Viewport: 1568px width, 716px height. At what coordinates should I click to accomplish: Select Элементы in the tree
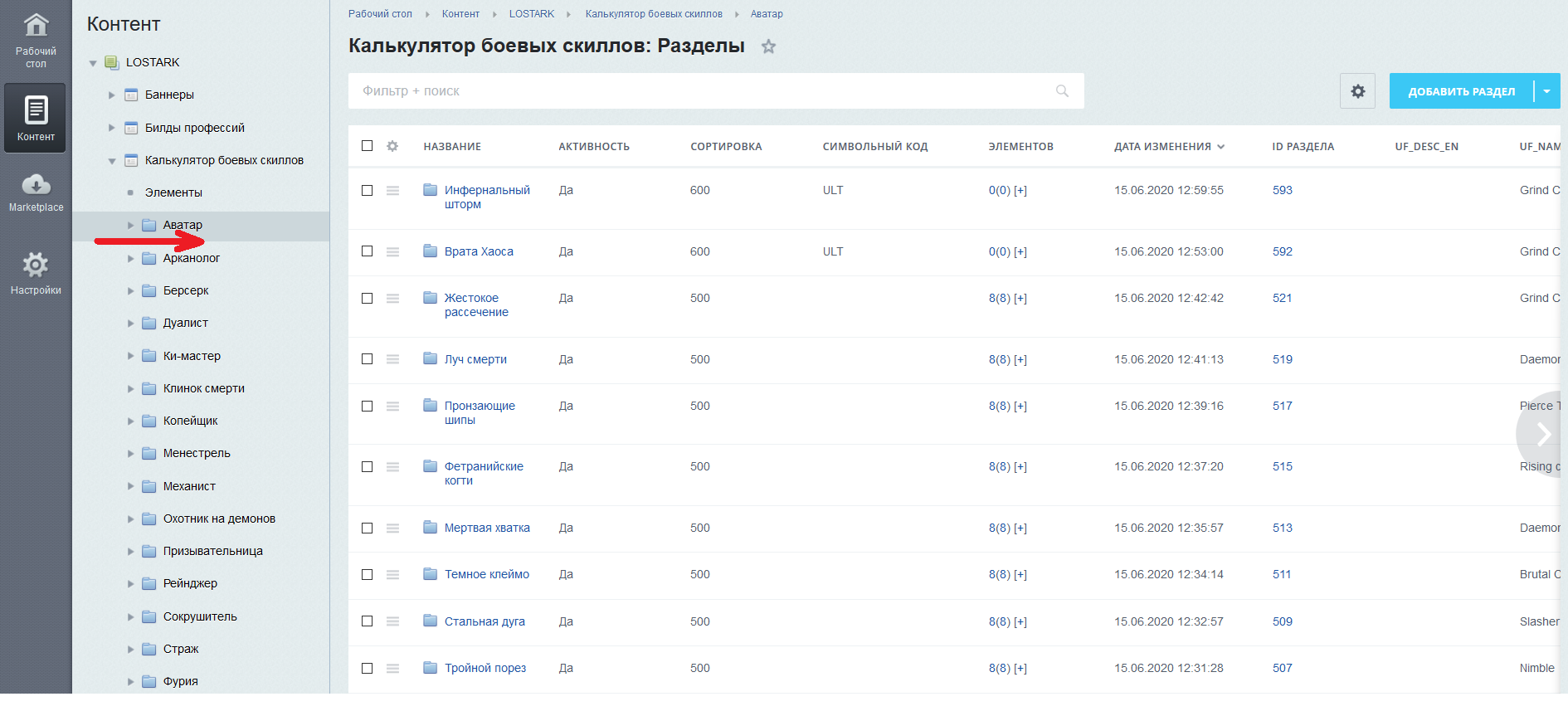[173, 192]
